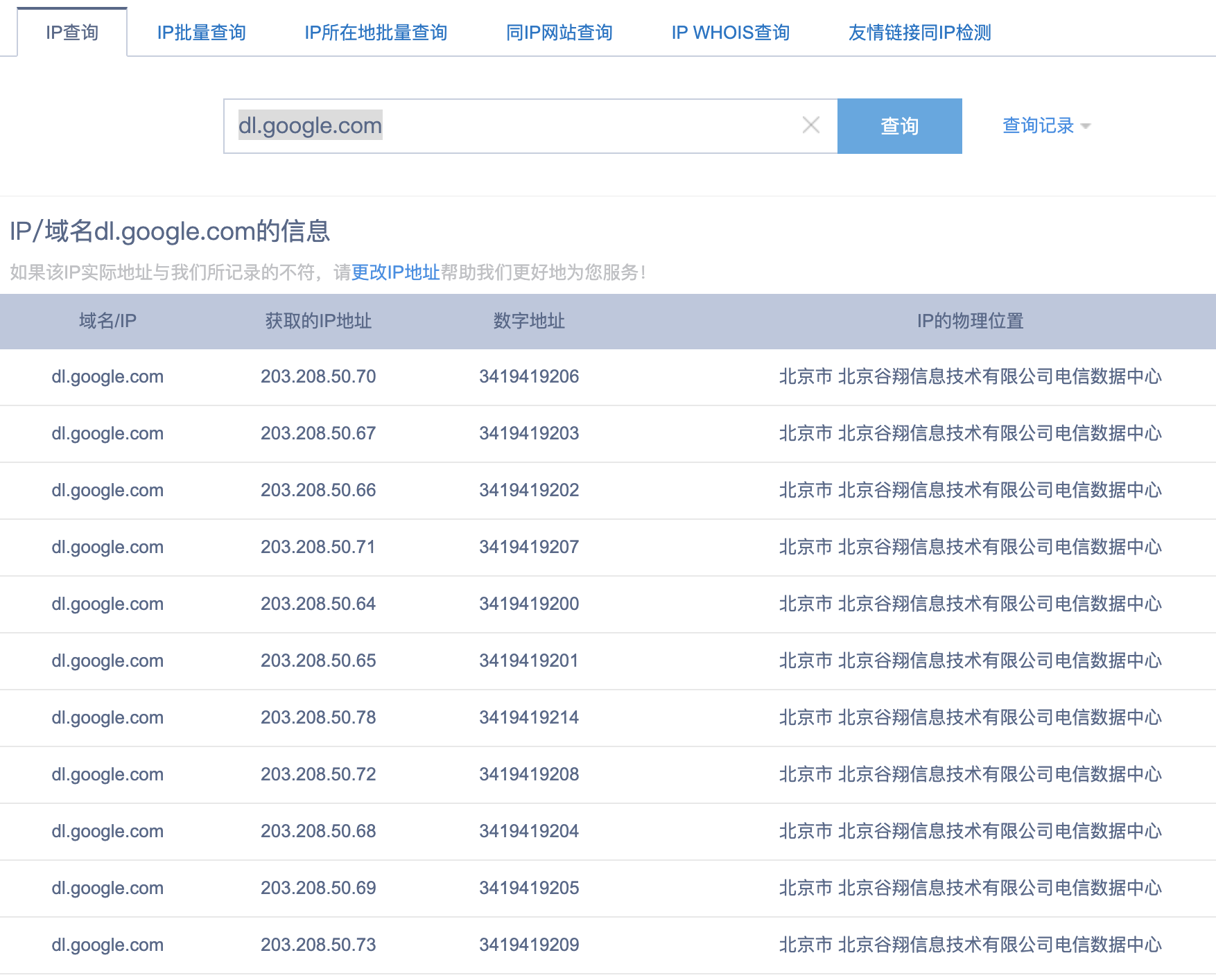
Task: Select IP address 203.208.50.72
Action: (x=318, y=774)
